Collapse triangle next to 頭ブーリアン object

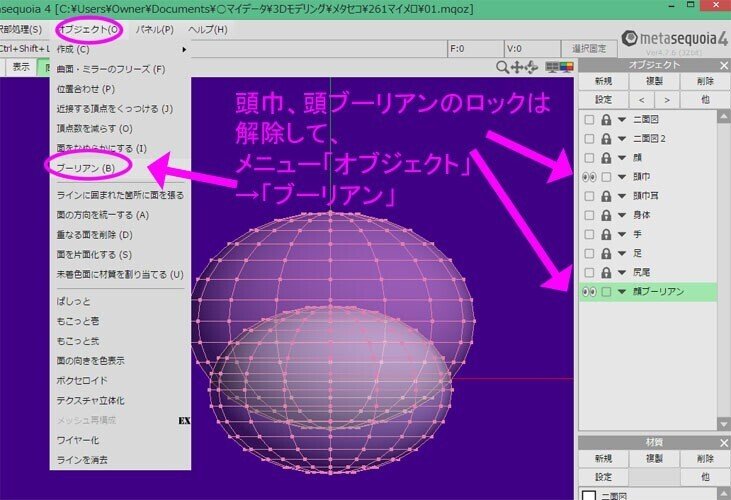(x=621, y=292)
